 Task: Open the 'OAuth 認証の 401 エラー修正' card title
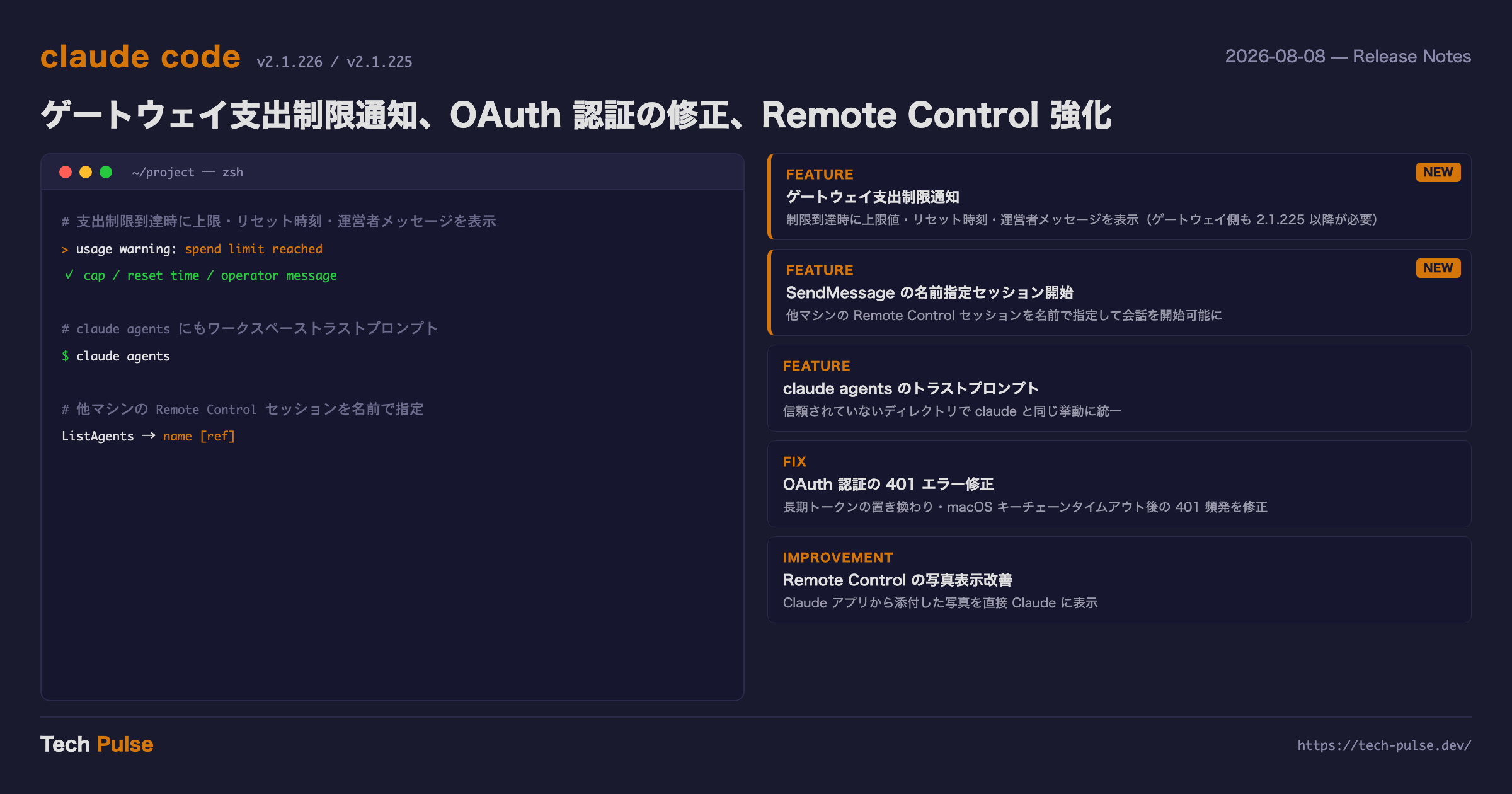[x=888, y=484]
